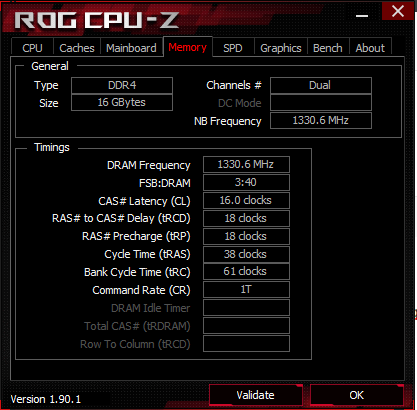417x410 pixels.
Task: Click the FSB:DRAM ratio field
Action: 246,182
